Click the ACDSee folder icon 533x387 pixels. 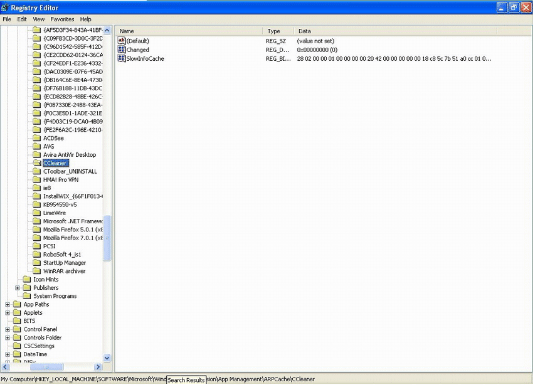[37, 138]
